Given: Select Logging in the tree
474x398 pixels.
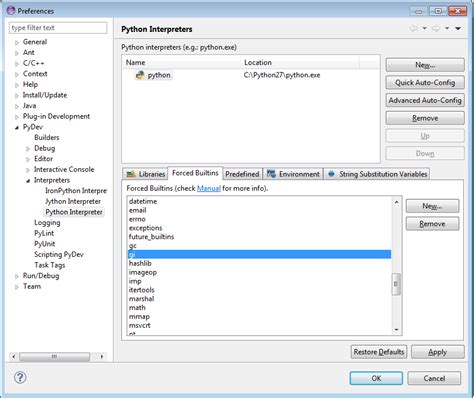Looking at the screenshot, I should pyautogui.click(x=47, y=223).
